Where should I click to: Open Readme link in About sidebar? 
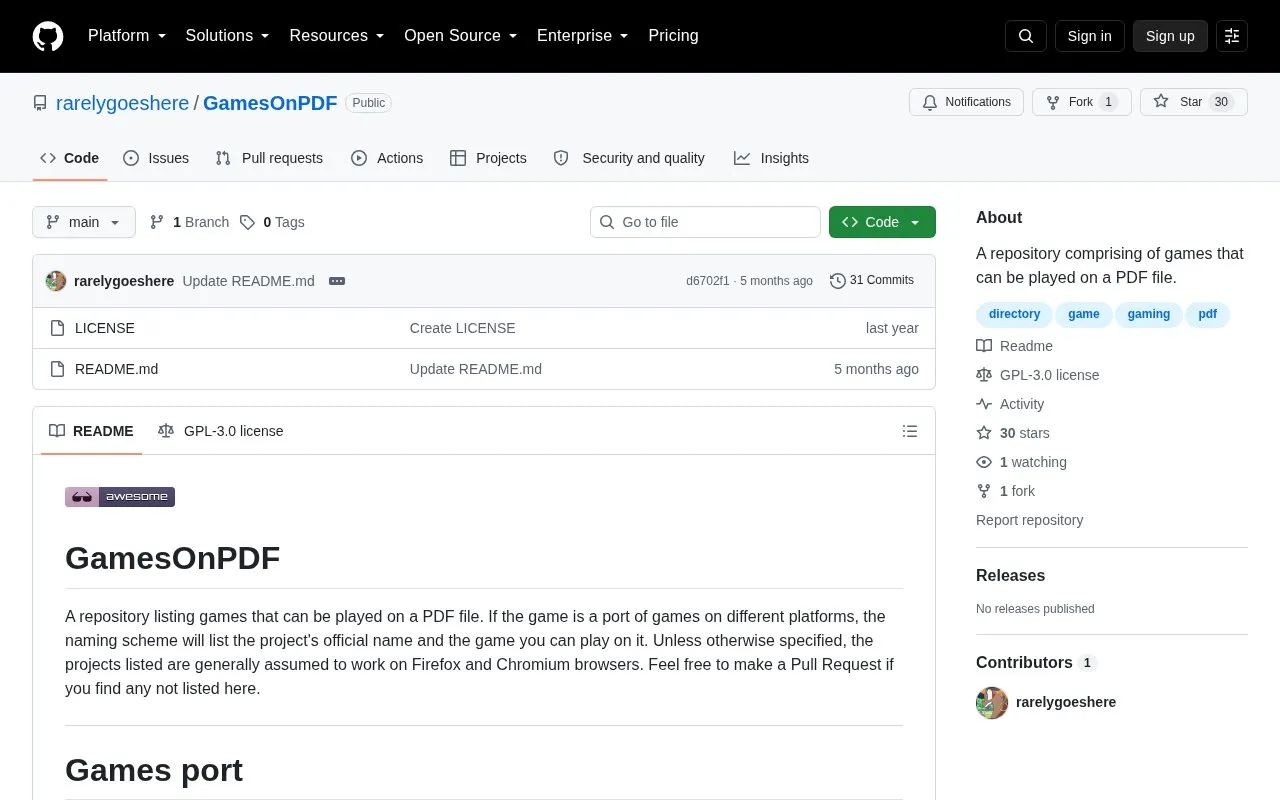(1015, 346)
